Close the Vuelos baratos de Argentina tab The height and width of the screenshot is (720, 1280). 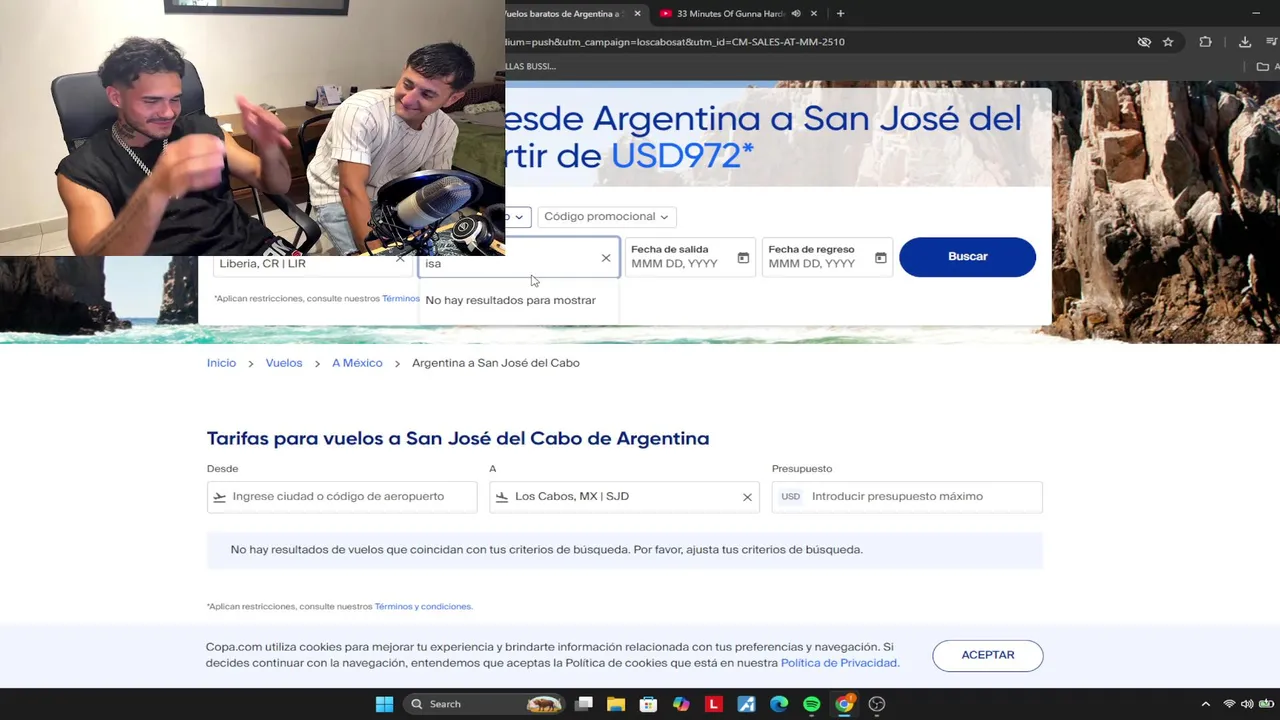pyautogui.click(x=637, y=14)
